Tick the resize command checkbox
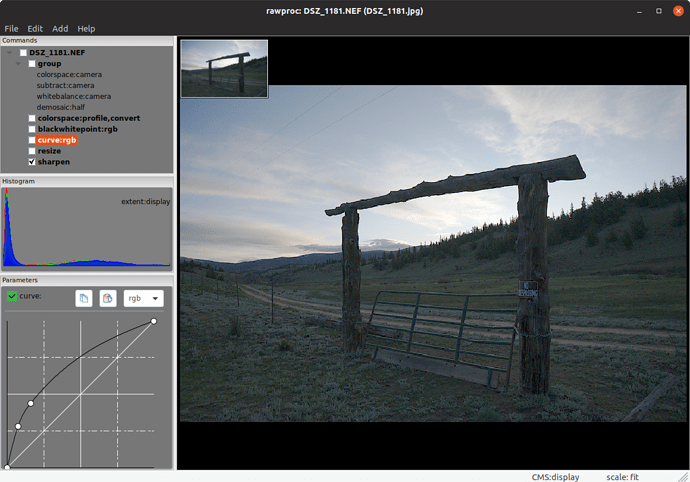 pos(32,151)
